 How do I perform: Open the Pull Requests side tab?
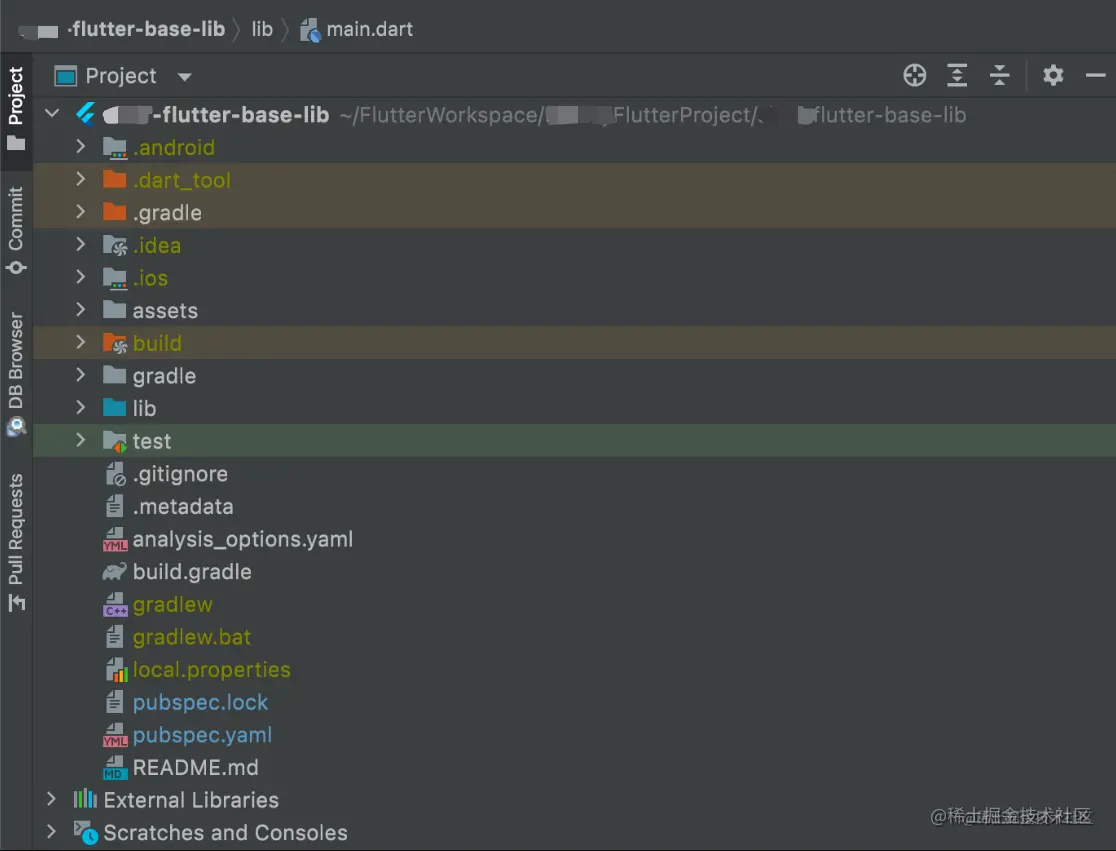tap(16, 541)
